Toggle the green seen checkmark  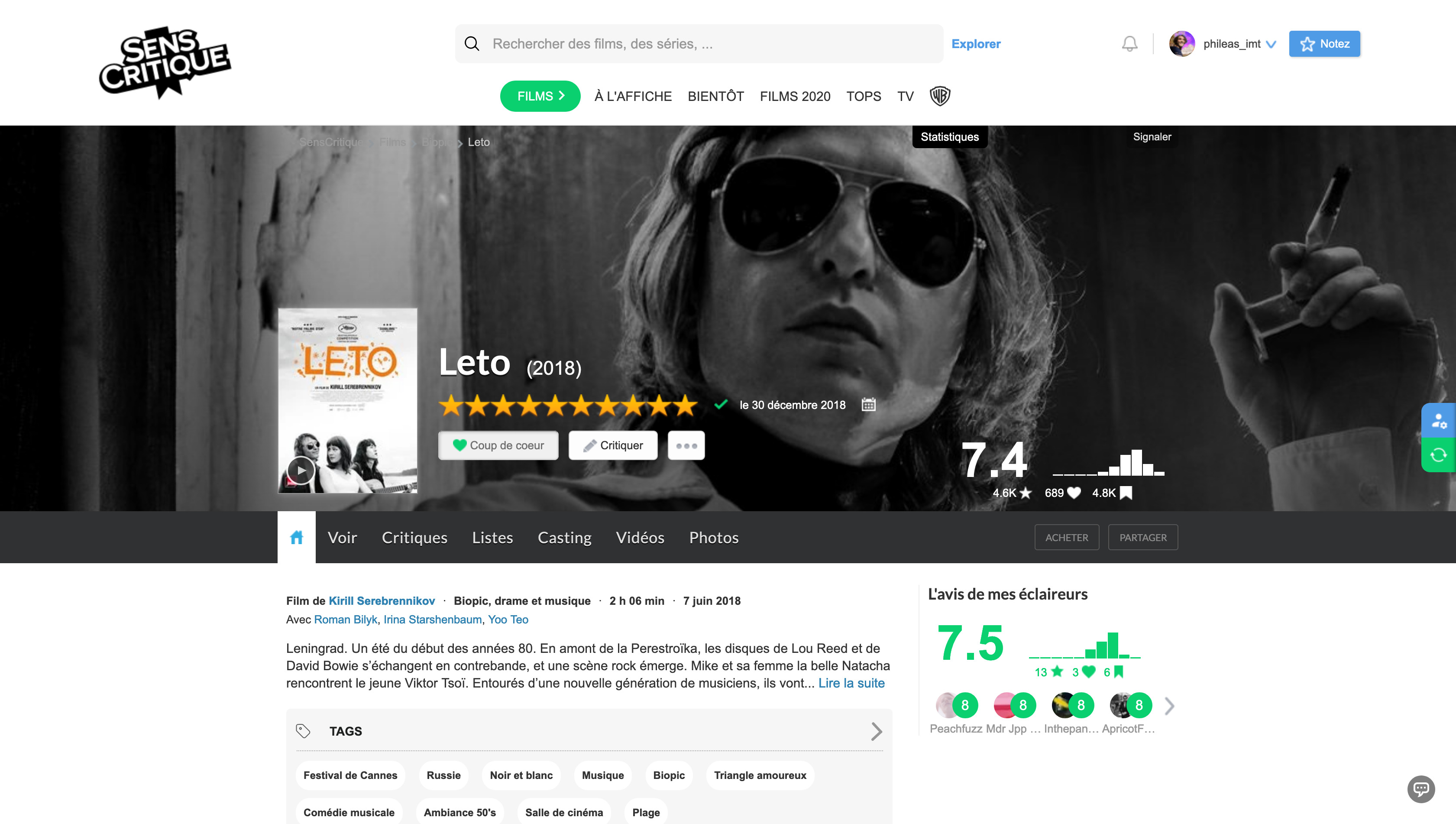click(720, 405)
